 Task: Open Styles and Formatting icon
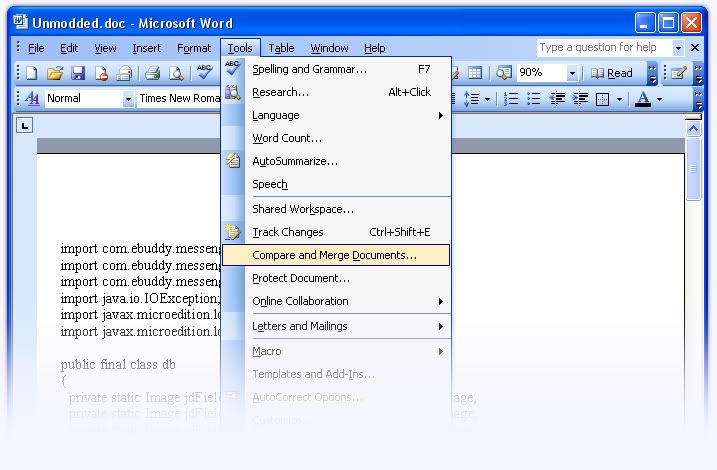coord(32,98)
